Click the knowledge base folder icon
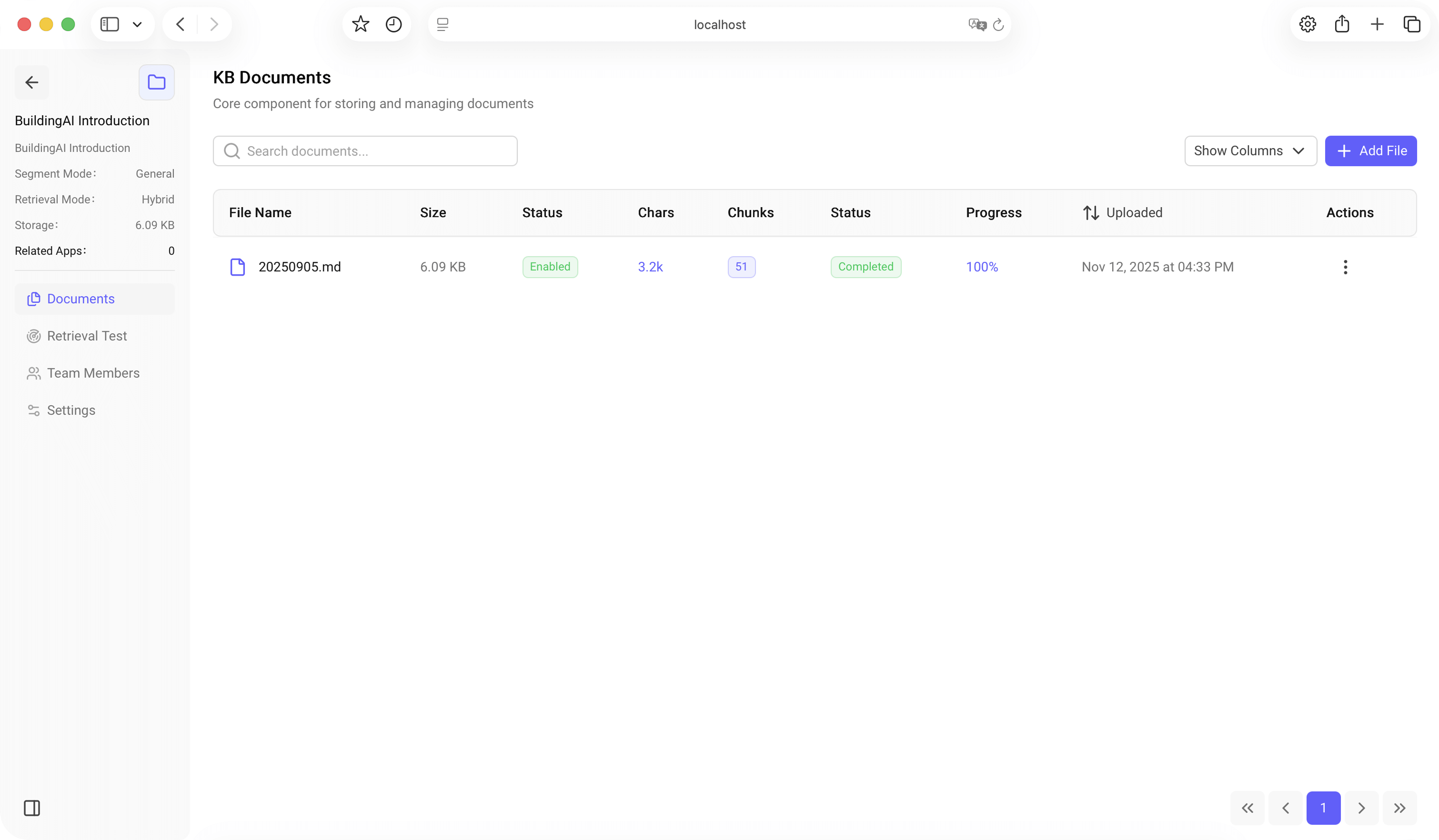Viewport: 1439px width, 840px height. click(x=156, y=82)
